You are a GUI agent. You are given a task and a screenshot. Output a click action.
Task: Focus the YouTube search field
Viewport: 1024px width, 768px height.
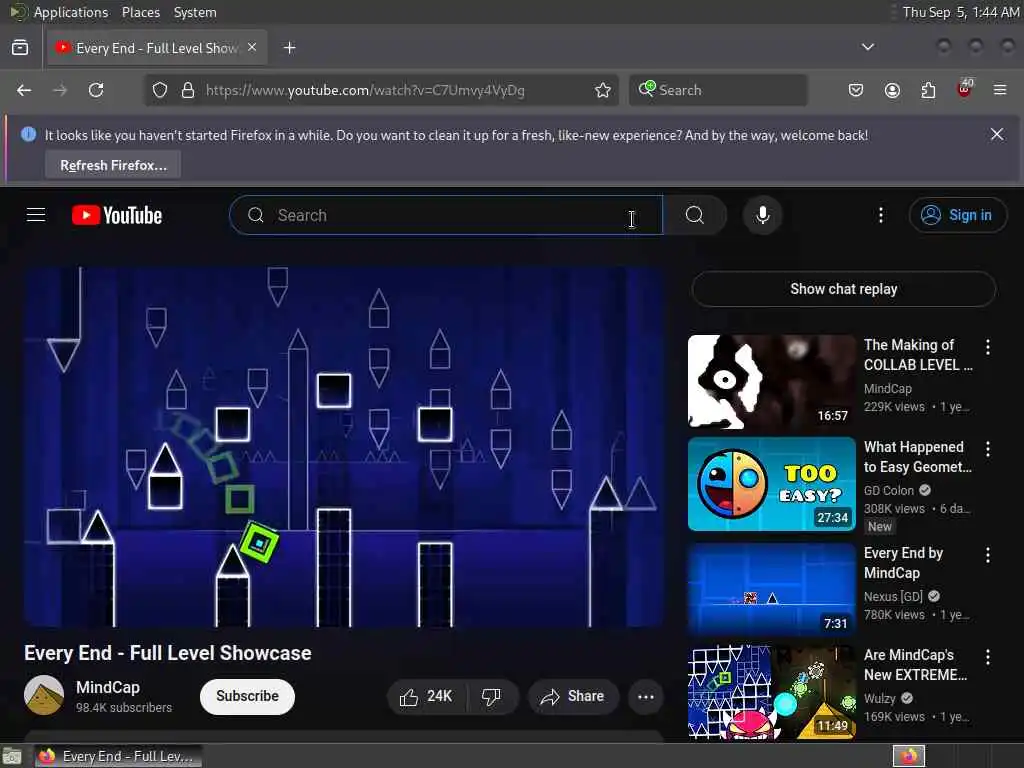click(446, 215)
